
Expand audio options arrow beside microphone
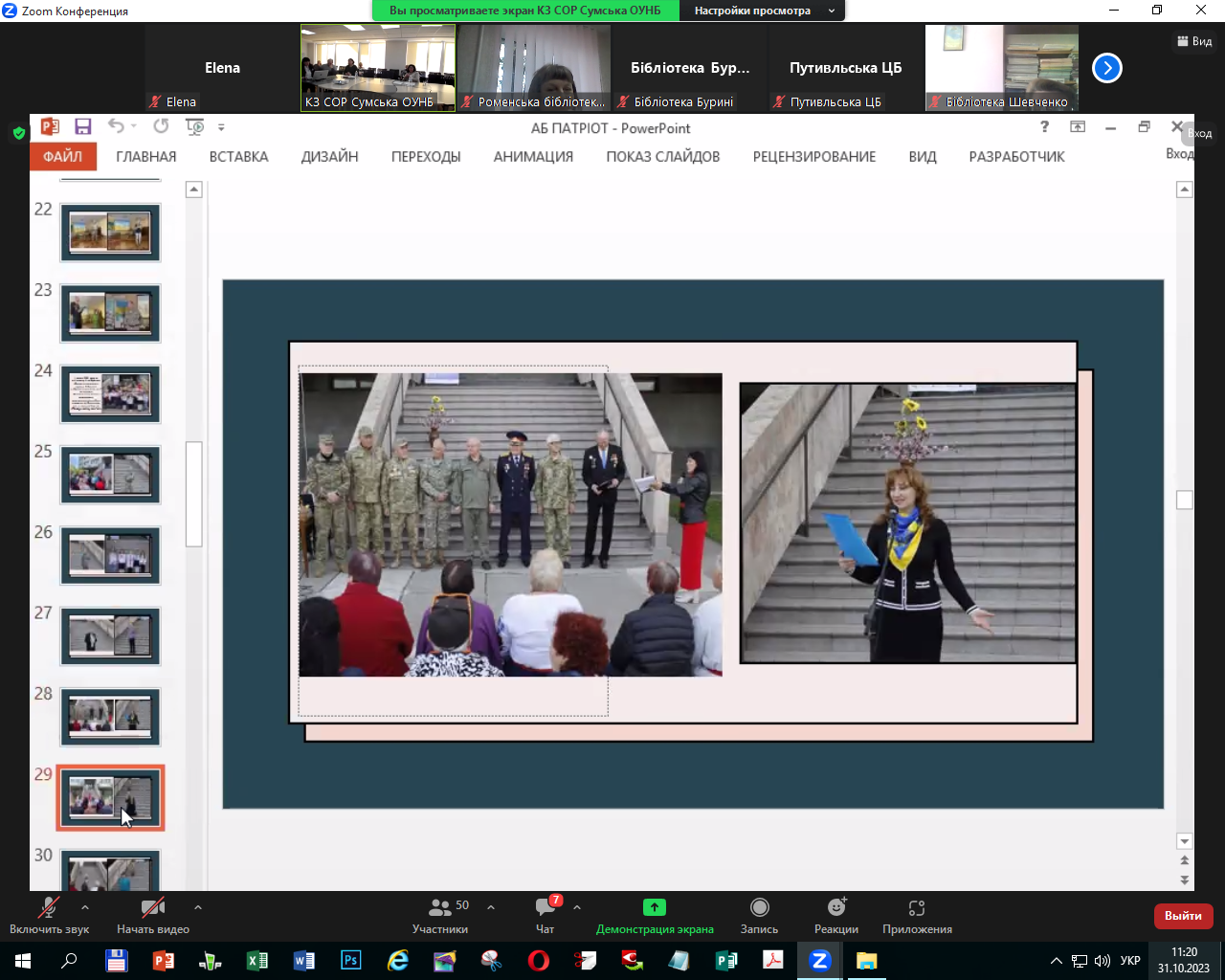[x=85, y=907]
